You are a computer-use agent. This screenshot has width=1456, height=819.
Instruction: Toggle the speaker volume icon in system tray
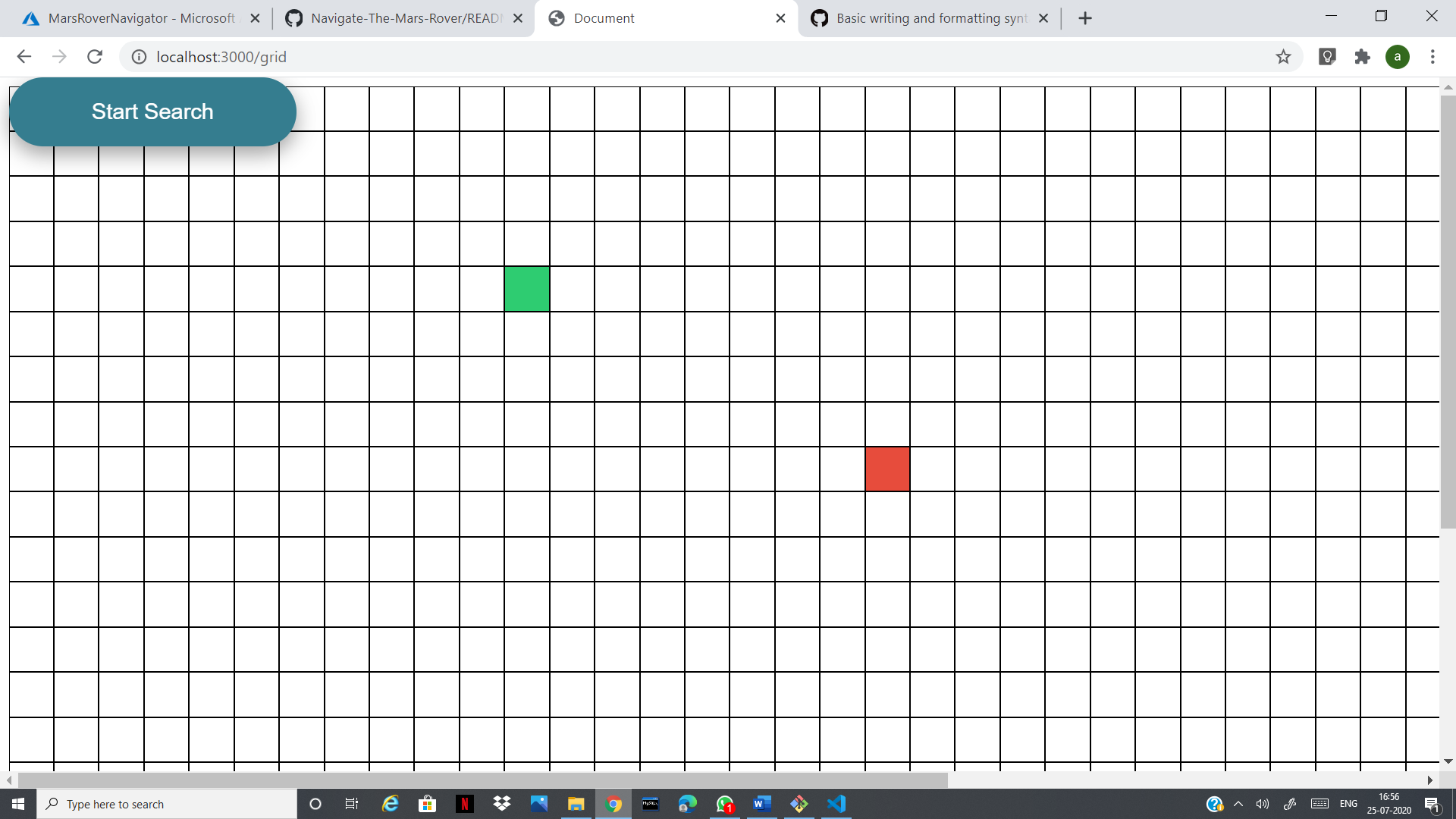pos(1261,804)
